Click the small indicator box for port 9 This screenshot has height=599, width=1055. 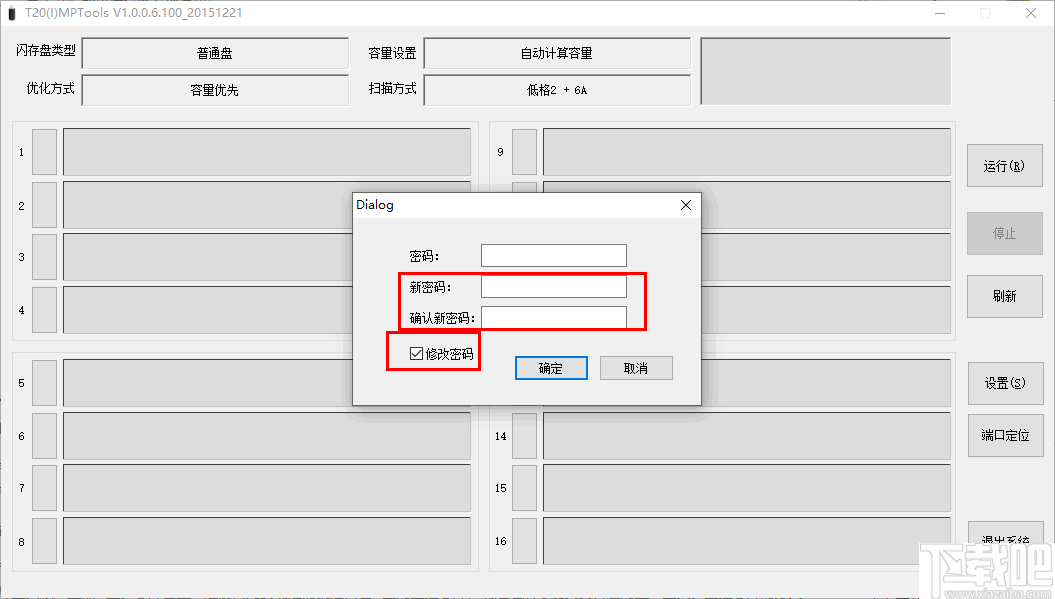(x=524, y=152)
